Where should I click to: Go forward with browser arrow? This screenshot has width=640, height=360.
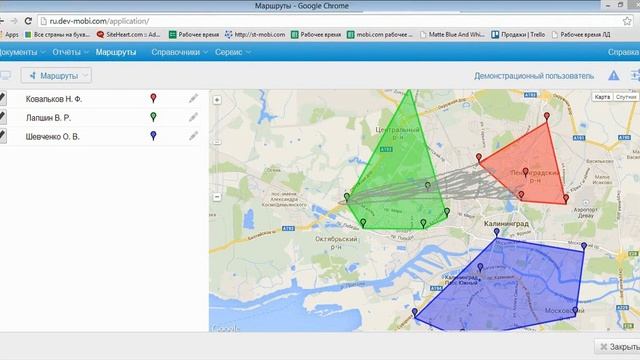pos(14,20)
